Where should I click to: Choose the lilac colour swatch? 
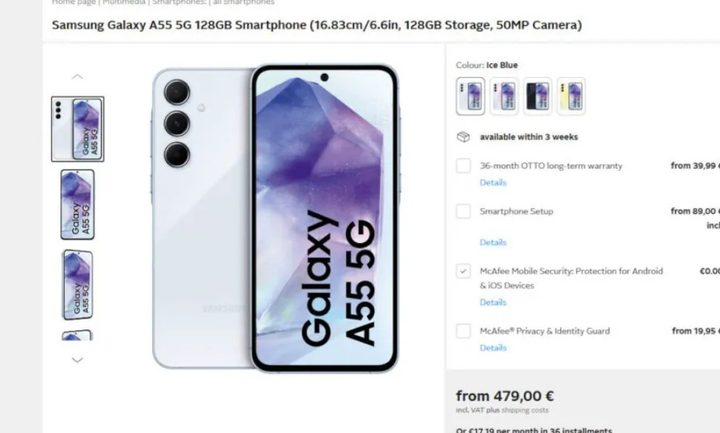click(504, 96)
